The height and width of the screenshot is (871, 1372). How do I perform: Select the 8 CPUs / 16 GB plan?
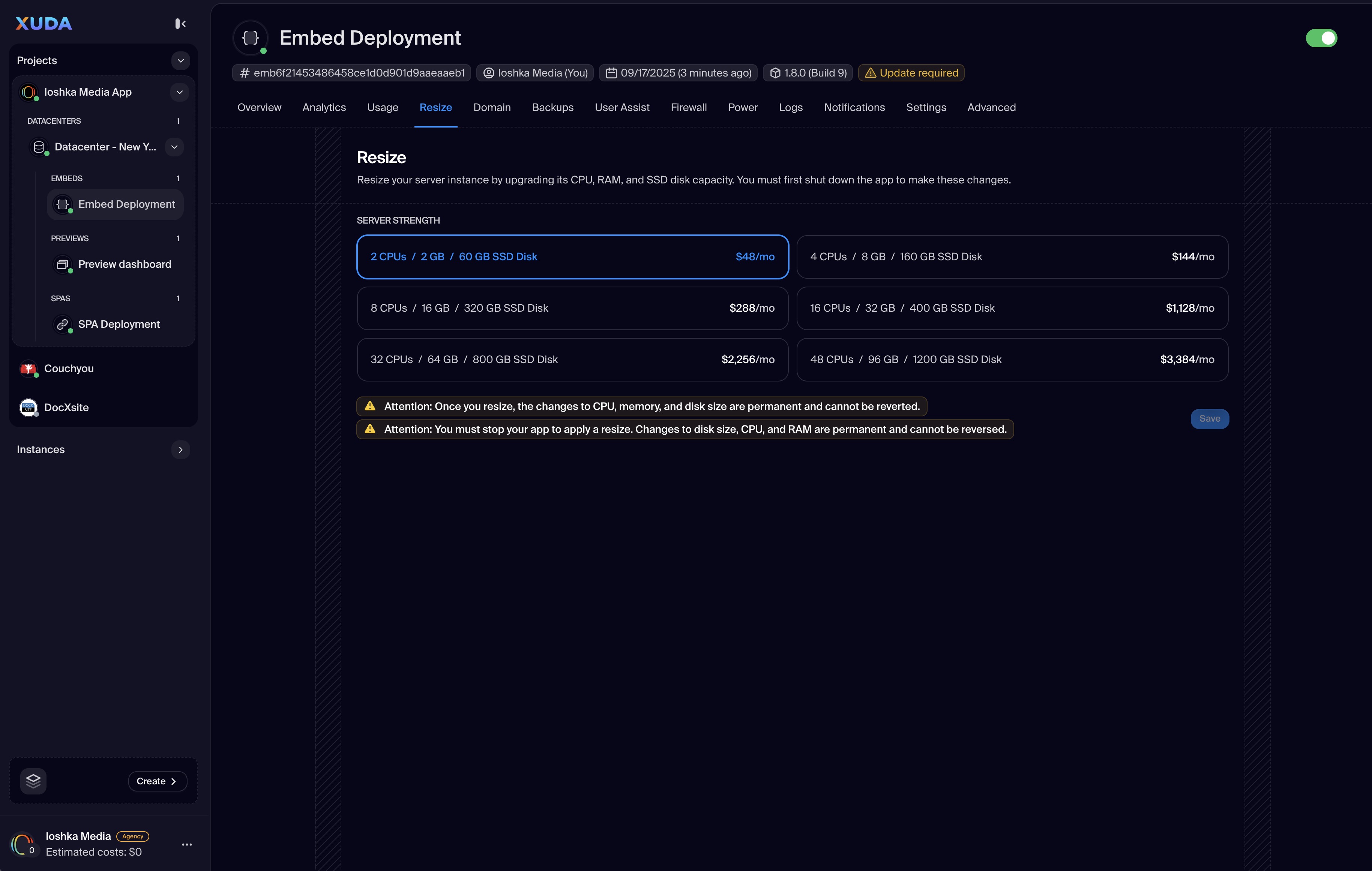[573, 308]
